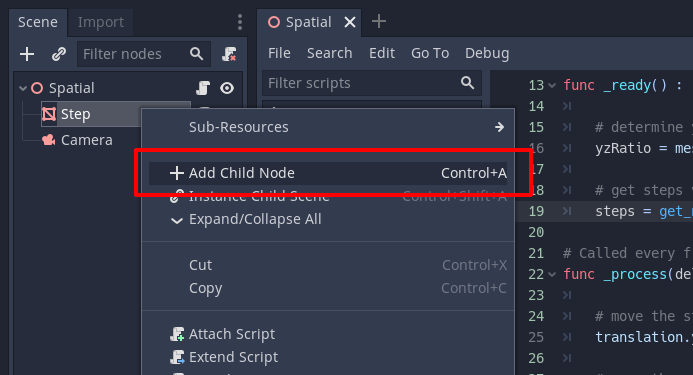Screen dimensions: 693x375
Task: Click the Camera node icon
Action: point(49,140)
